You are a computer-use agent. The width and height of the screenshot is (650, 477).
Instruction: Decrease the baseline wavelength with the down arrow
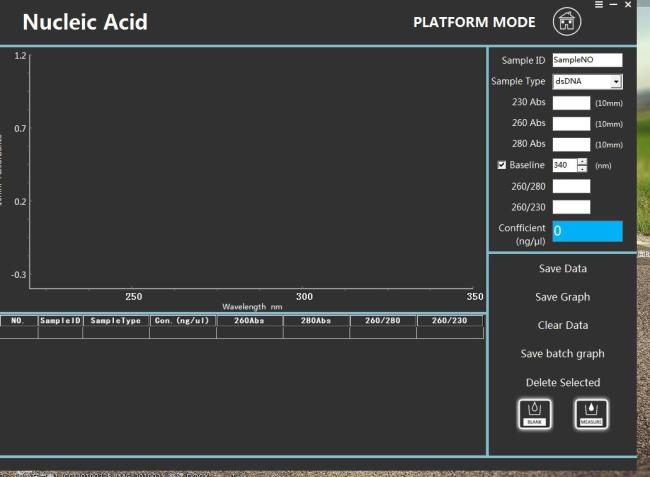click(x=582, y=169)
